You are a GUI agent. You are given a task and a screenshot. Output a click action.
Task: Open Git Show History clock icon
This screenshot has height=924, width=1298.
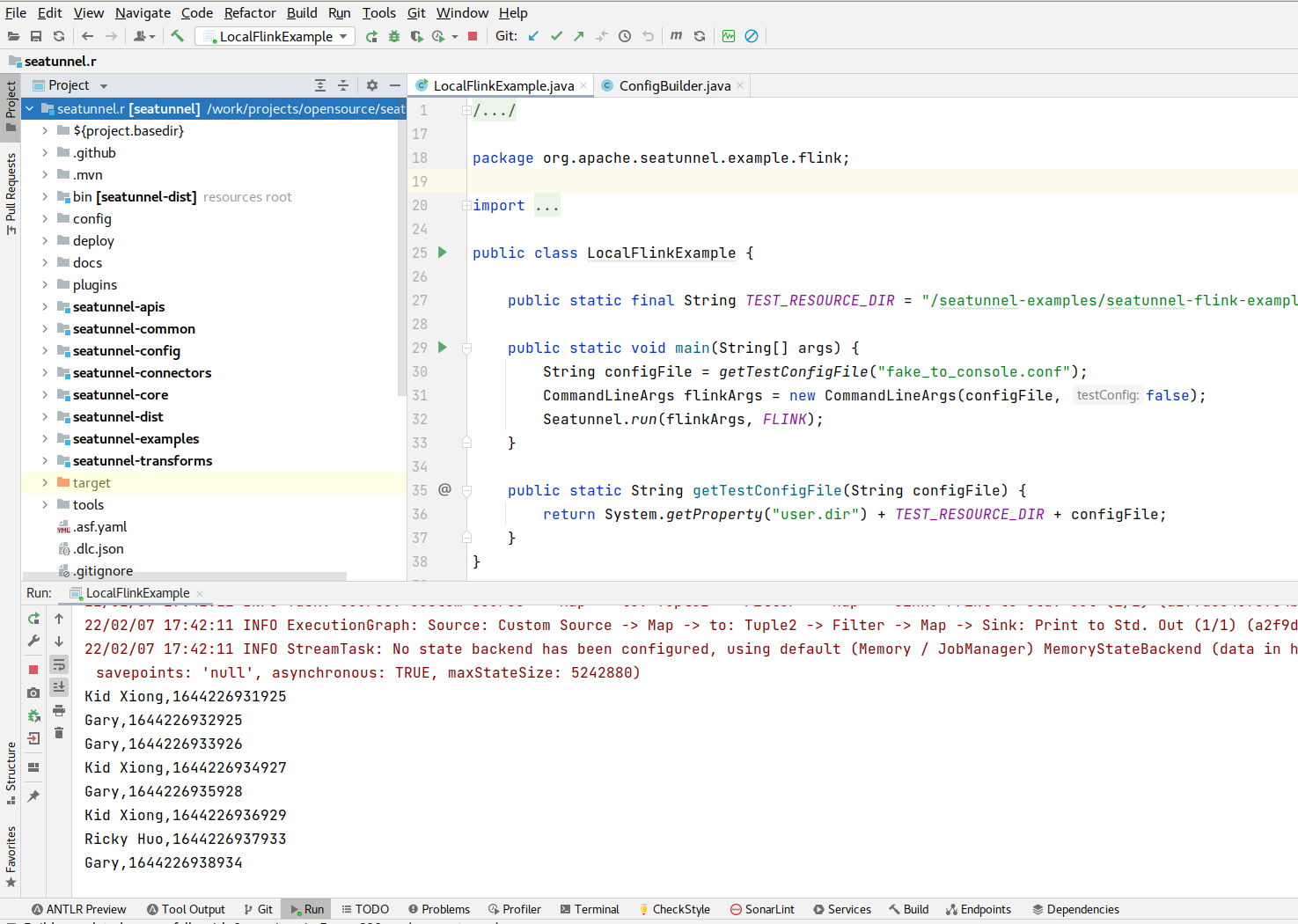(x=625, y=36)
